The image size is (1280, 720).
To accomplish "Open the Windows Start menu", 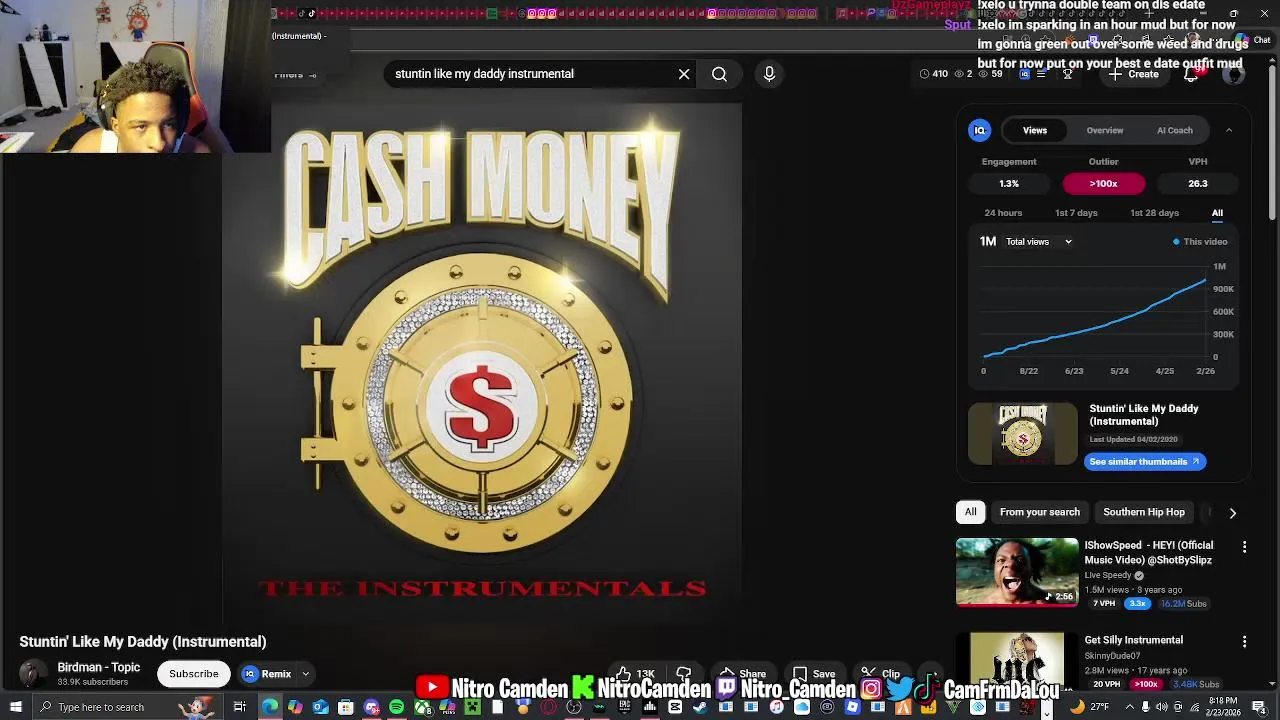I will pyautogui.click(x=15, y=707).
